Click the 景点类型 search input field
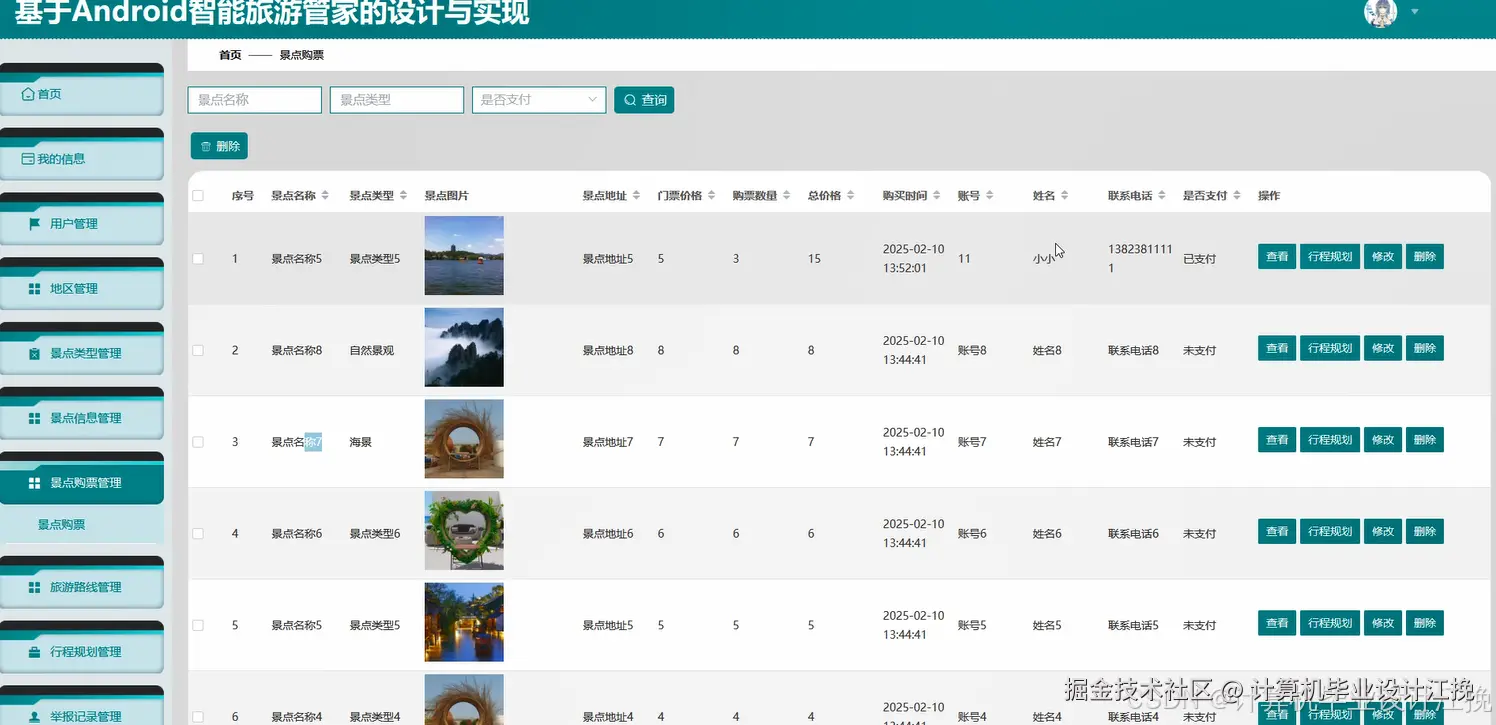1496x725 pixels. [397, 100]
